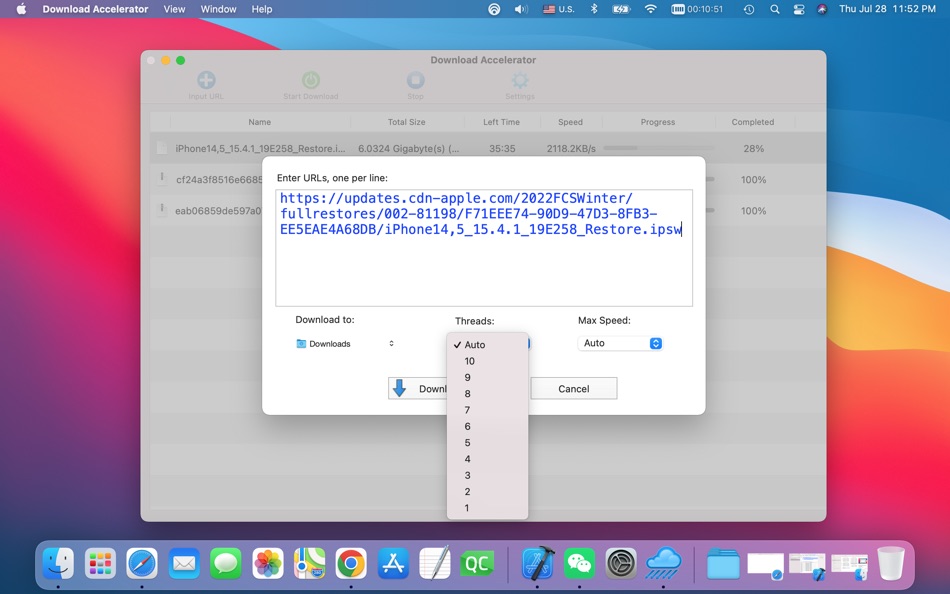
Task: Open Launchpad from the dock
Action: coord(100,564)
